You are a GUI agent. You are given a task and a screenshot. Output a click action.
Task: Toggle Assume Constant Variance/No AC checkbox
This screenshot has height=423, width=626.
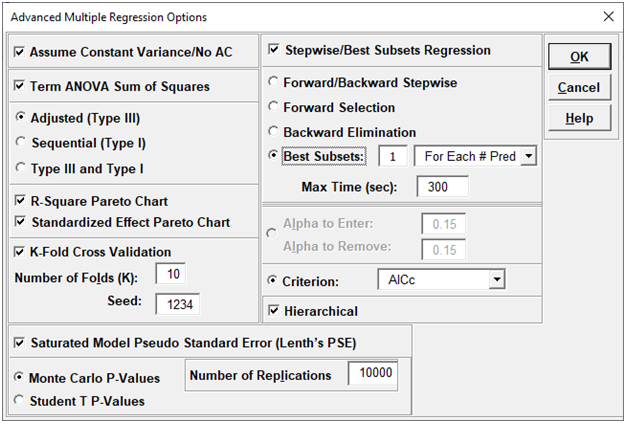coord(20,52)
